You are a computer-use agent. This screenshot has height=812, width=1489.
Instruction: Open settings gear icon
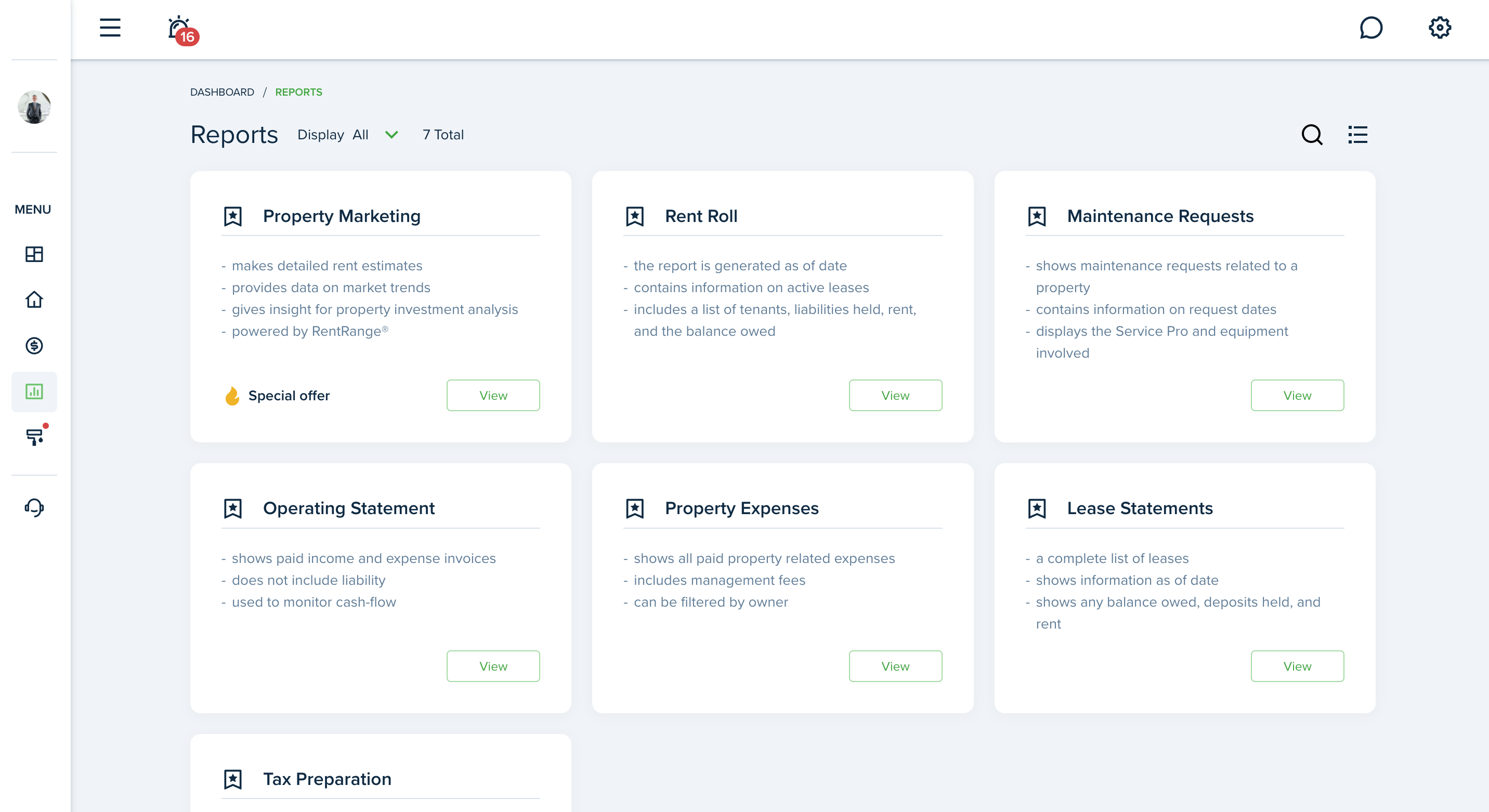pos(1439,27)
